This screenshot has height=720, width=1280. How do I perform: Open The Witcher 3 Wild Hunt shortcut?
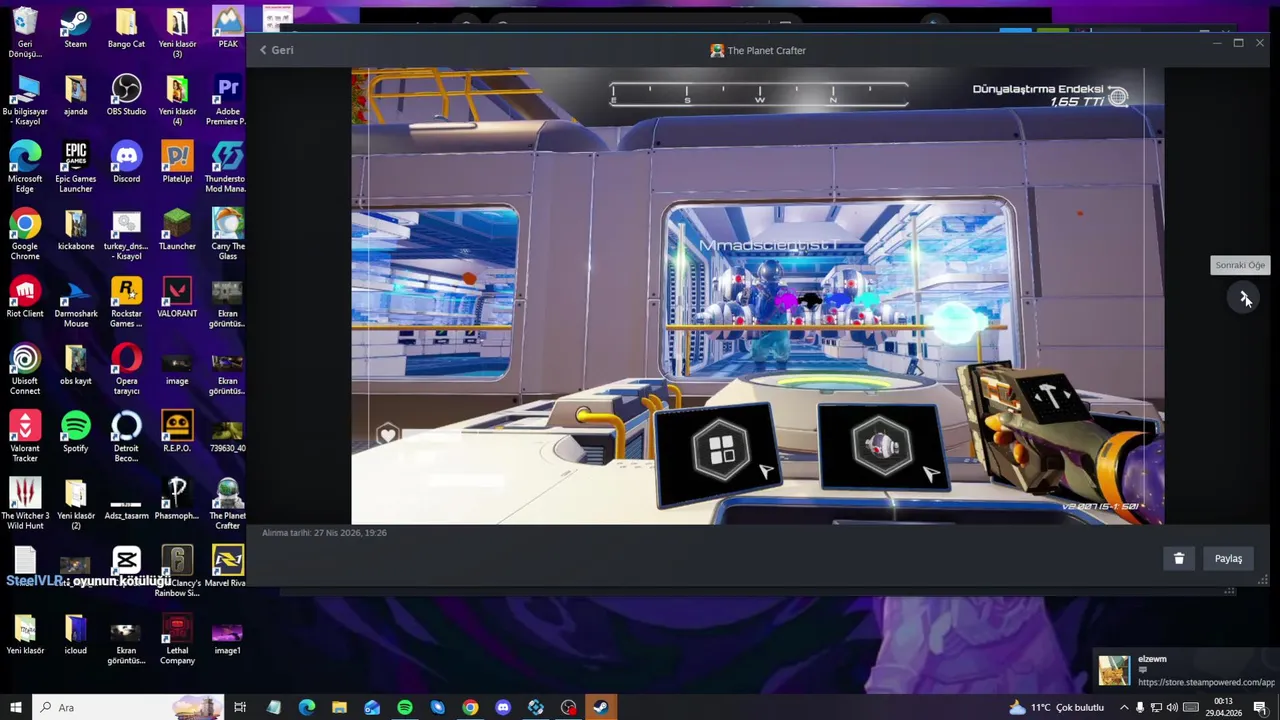[x=25, y=503]
